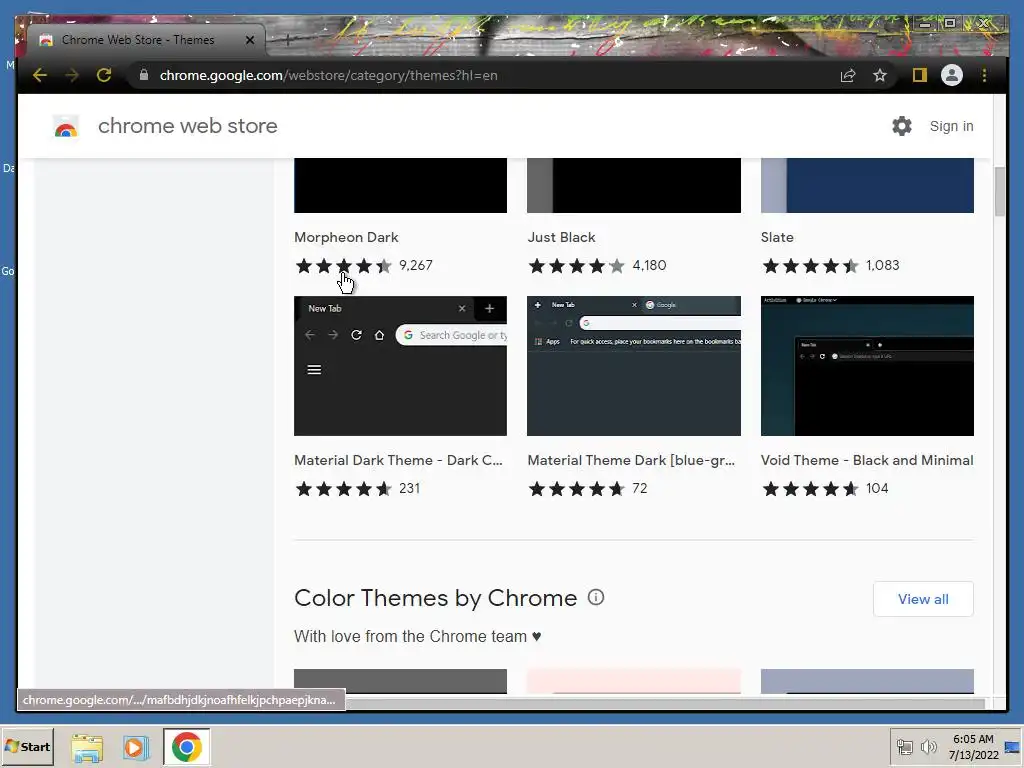Share this page via the share icon
The height and width of the screenshot is (768, 1024).
coord(848,76)
